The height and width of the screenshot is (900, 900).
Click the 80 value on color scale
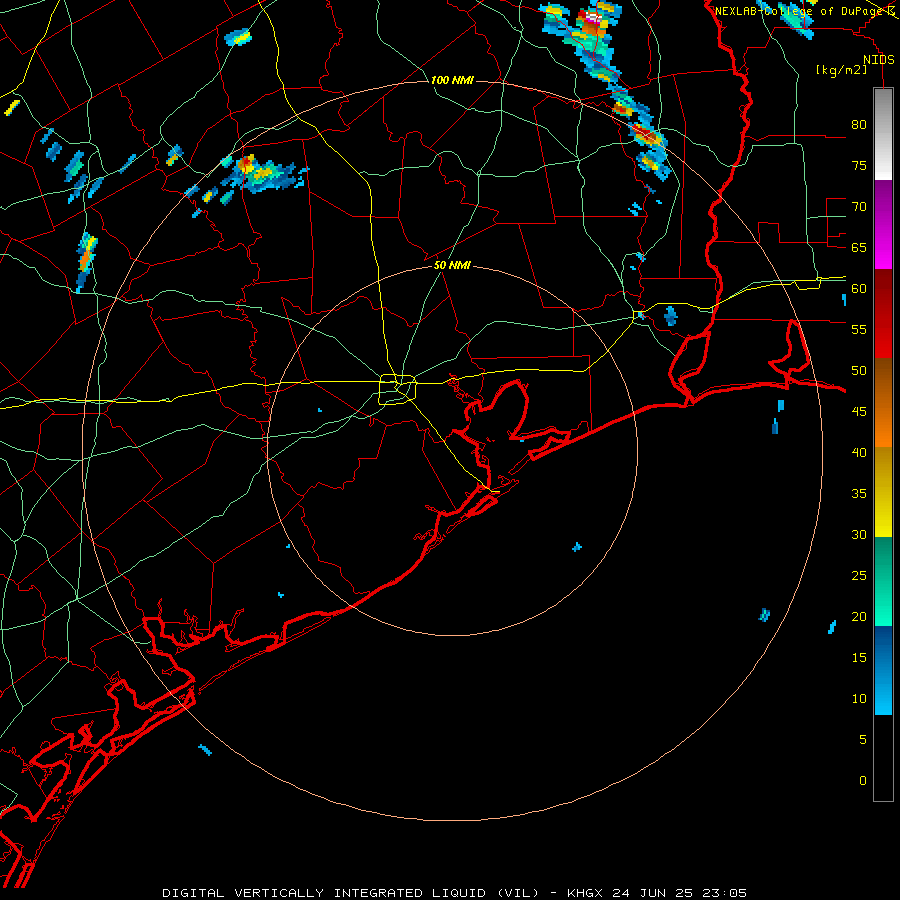pos(859,125)
